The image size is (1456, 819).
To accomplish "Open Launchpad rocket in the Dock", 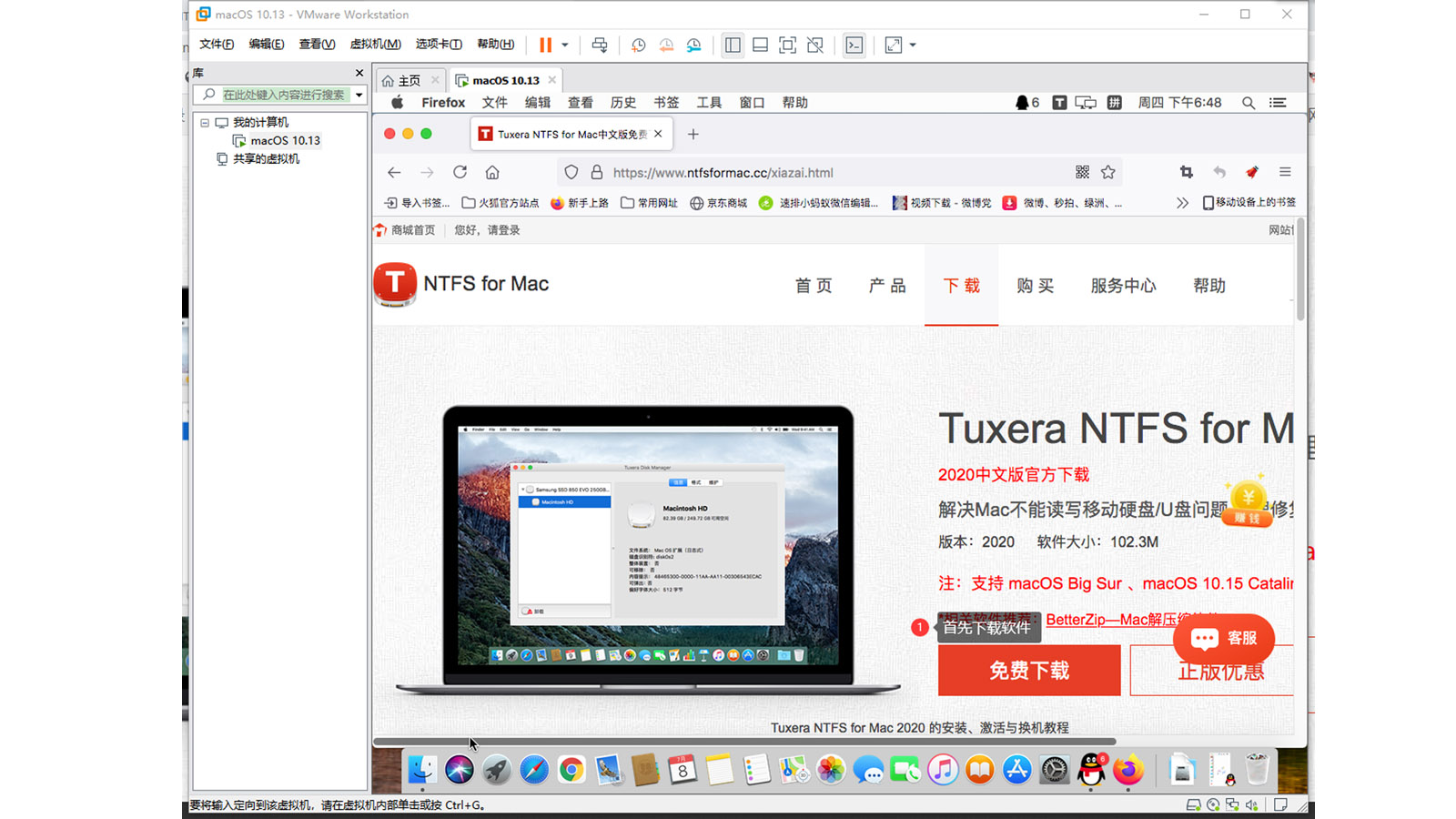I will 497,771.
